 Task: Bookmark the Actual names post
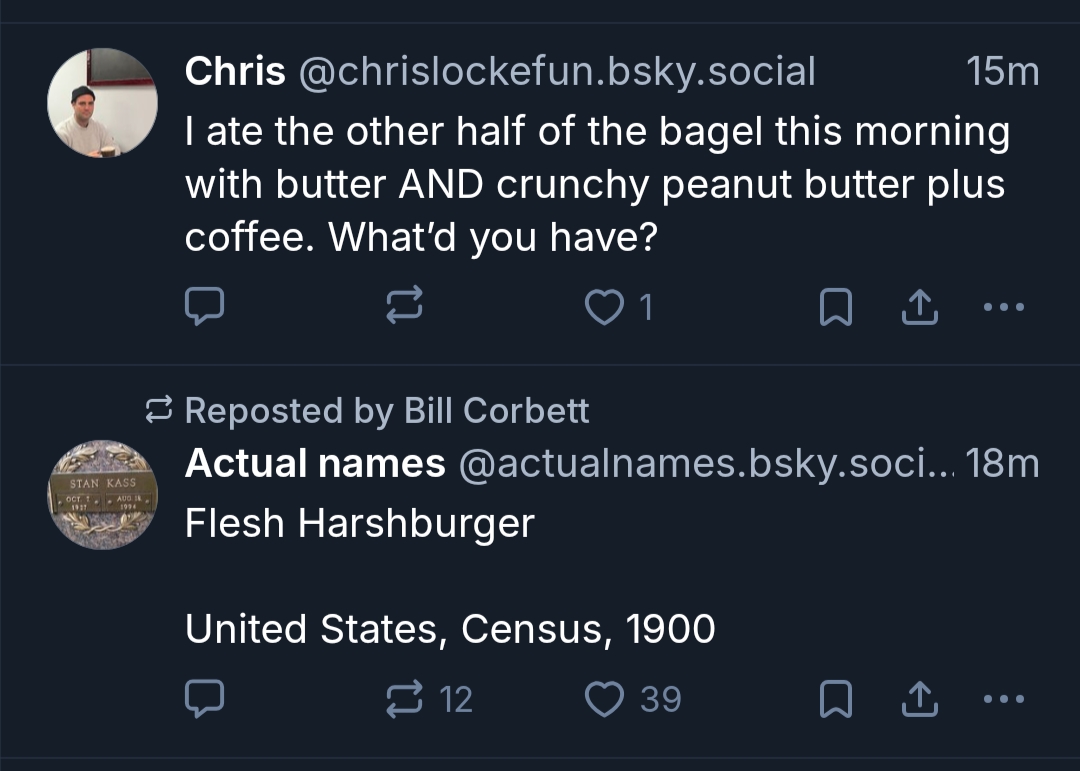(x=836, y=699)
